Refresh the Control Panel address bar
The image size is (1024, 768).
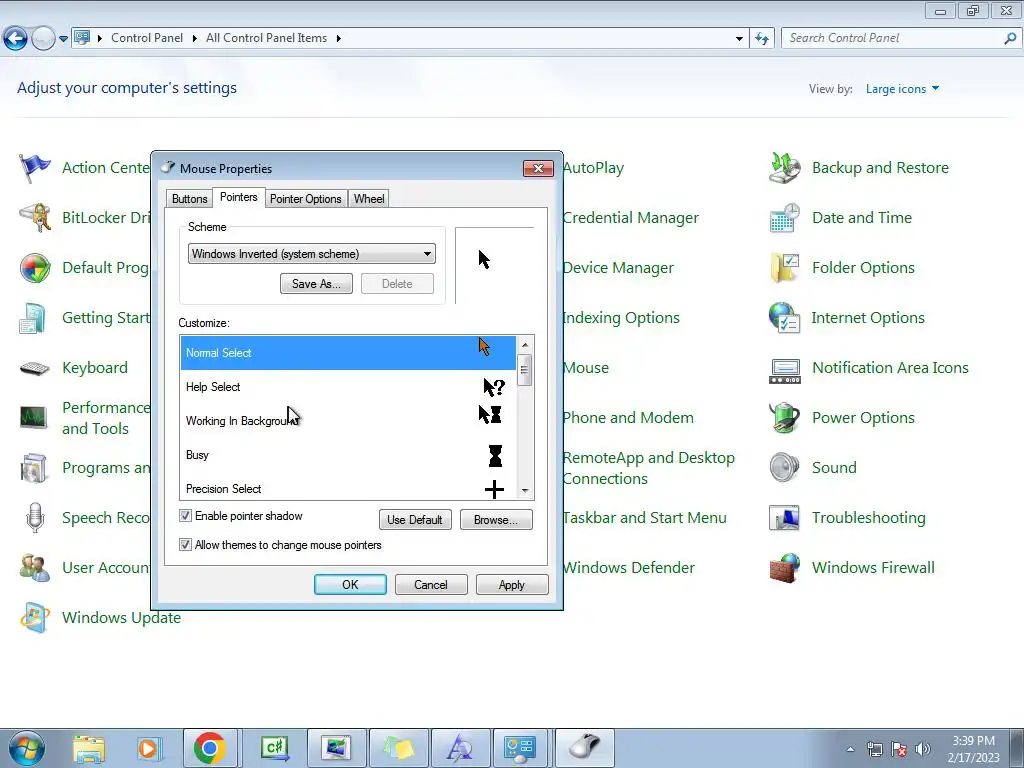[x=761, y=39]
